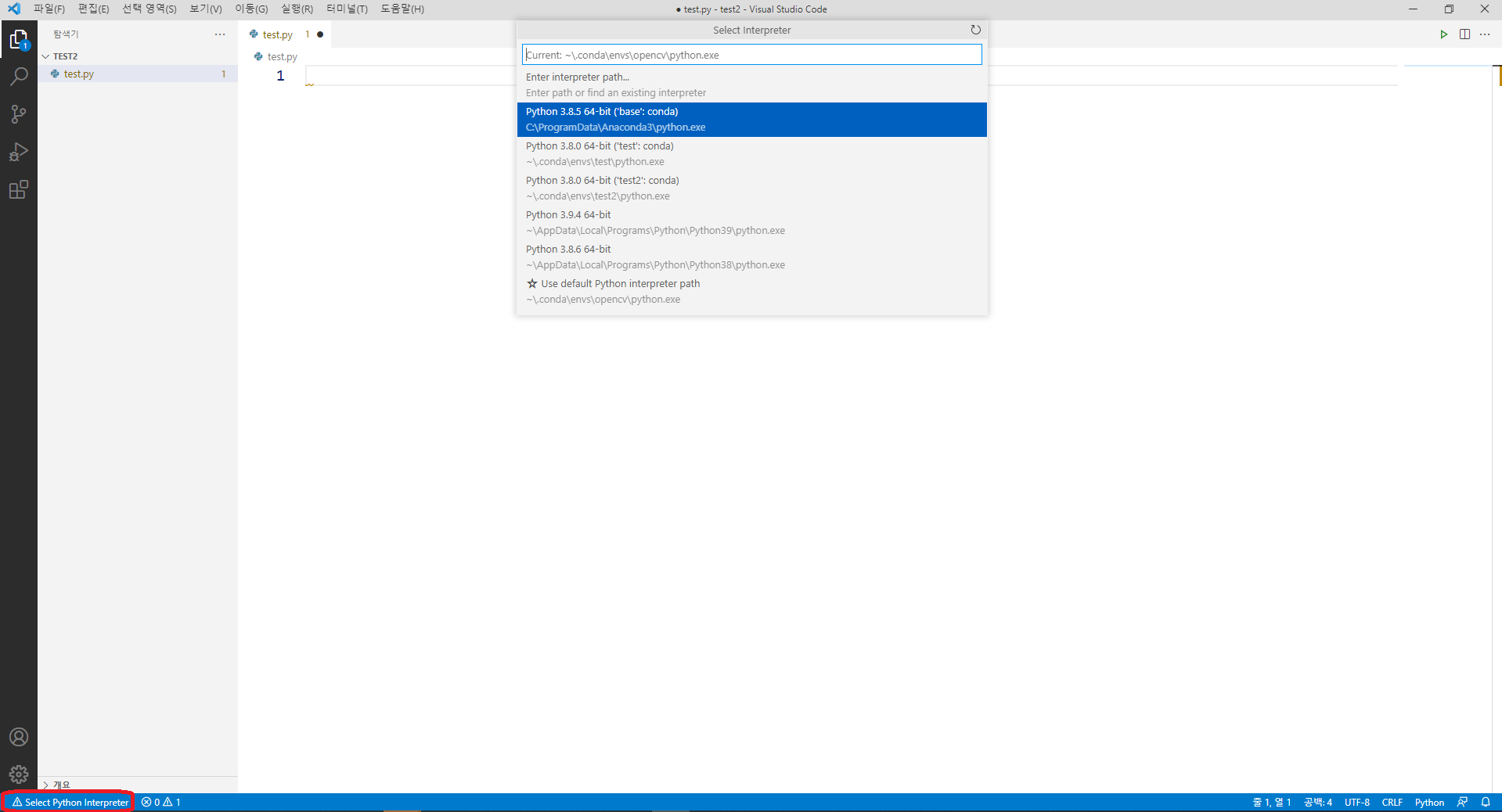Click Select Python Interpreter in status bar

tap(70, 802)
